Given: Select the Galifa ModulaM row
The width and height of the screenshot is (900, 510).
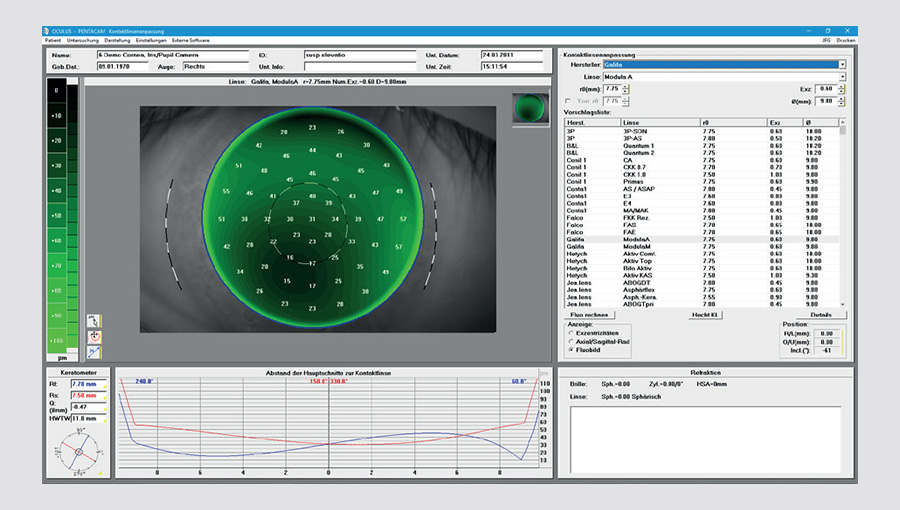Looking at the screenshot, I should point(701,247).
